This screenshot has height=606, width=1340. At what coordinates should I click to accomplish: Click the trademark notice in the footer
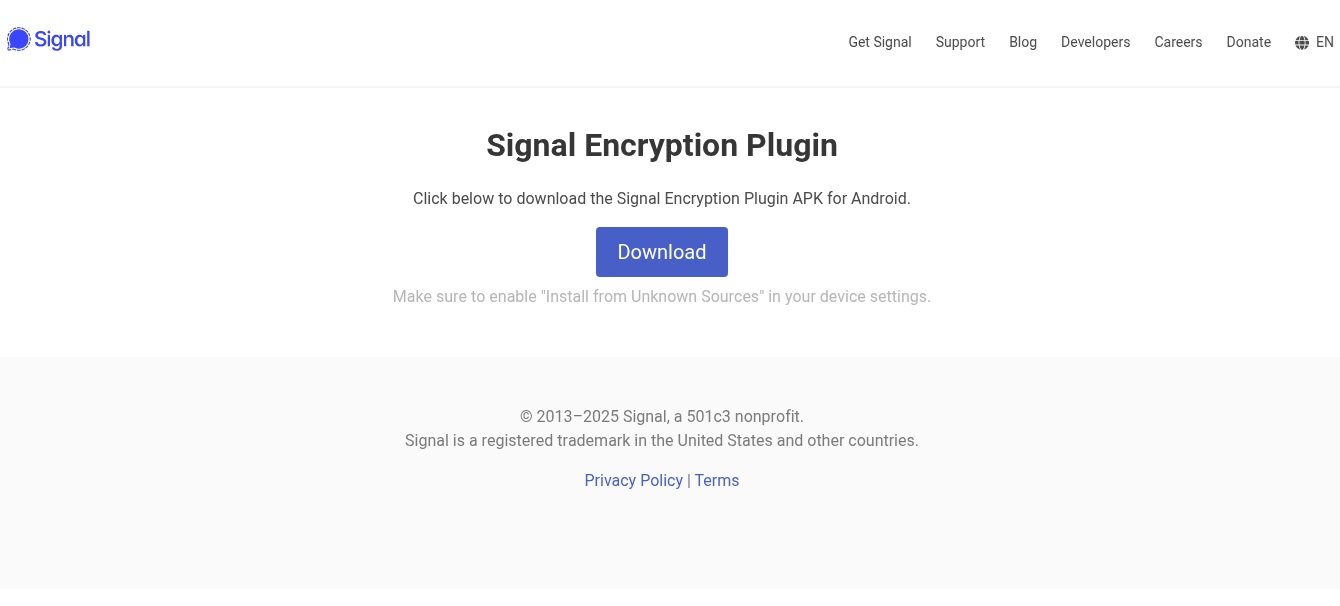pyautogui.click(x=661, y=440)
